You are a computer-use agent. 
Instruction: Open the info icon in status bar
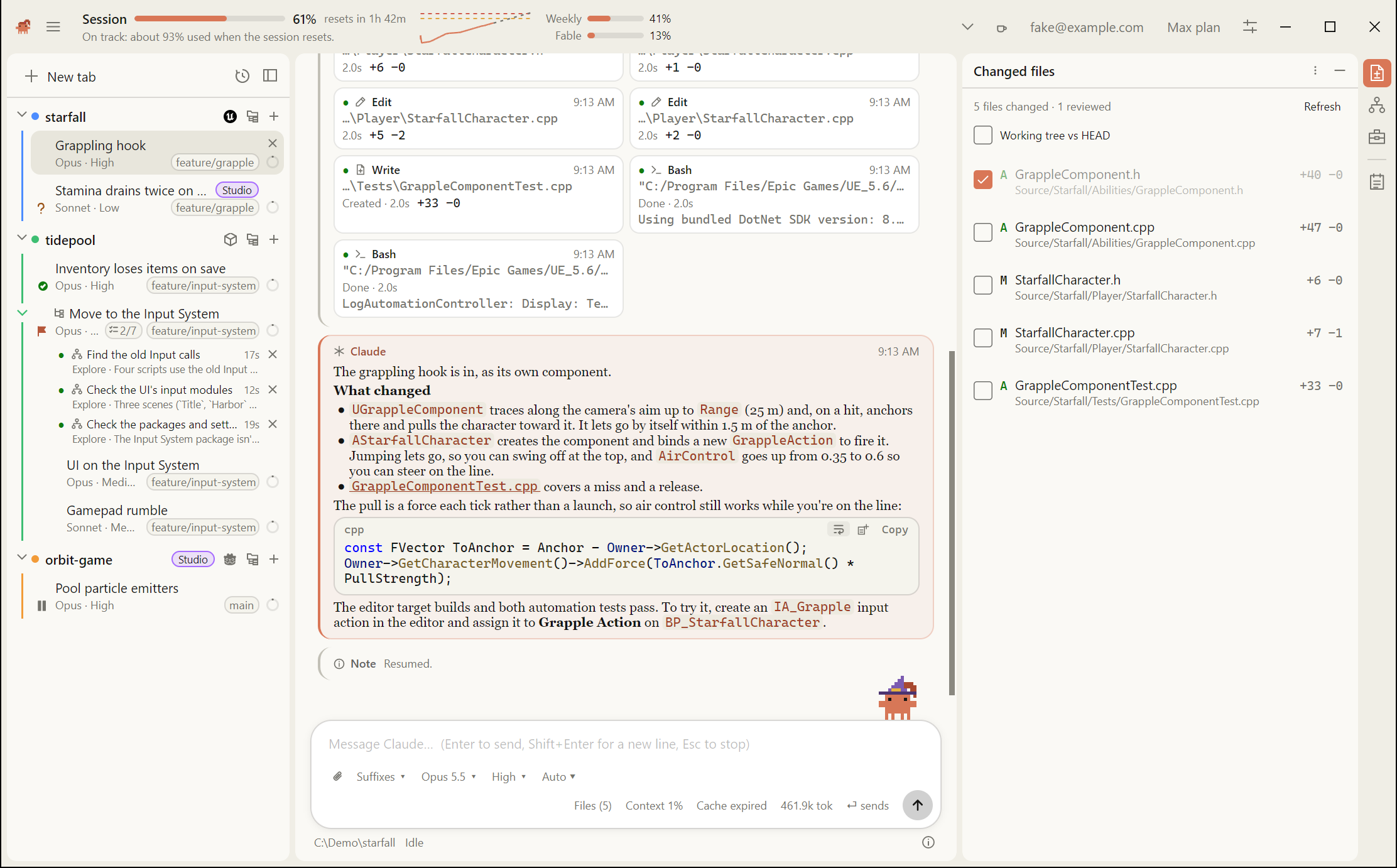pos(928,842)
